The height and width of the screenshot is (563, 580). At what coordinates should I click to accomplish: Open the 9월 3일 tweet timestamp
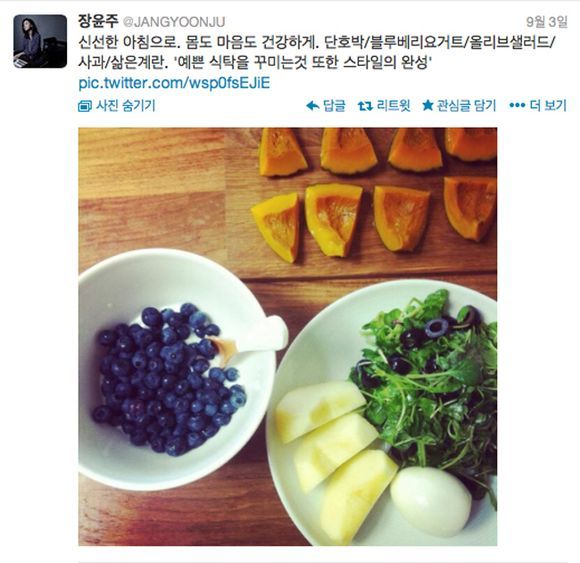pyautogui.click(x=547, y=22)
